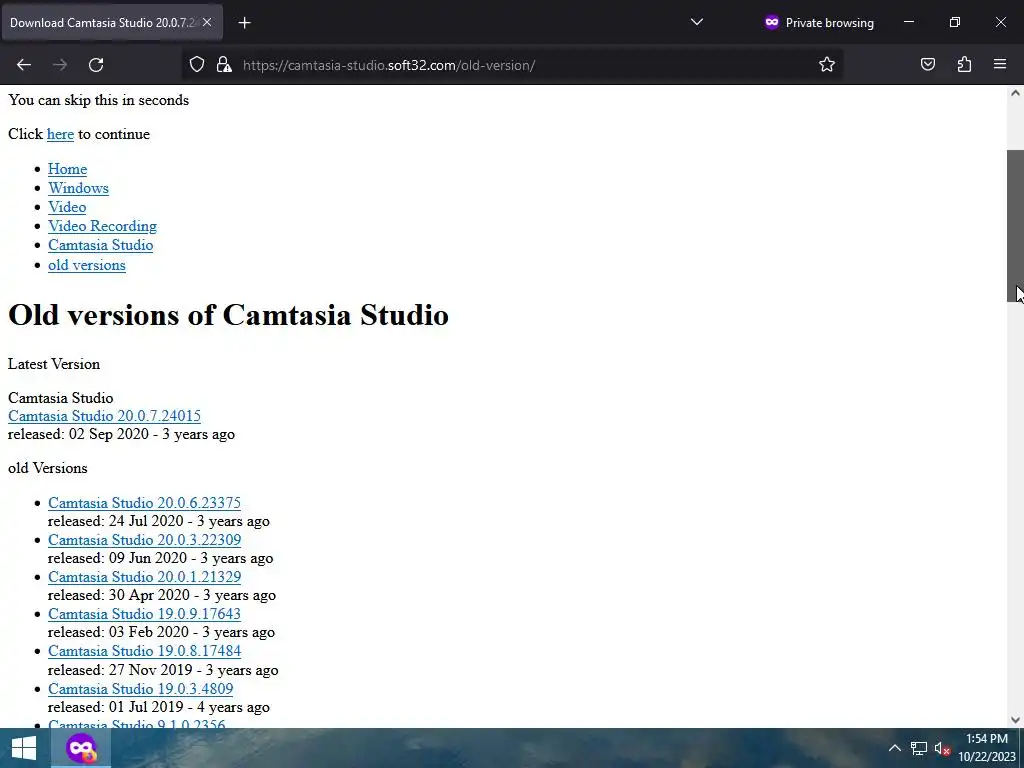The width and height of the screenshot is (1024, 768).
Task: List all tabs dropdown arrow
Action: pyautogui.click(x=697, y=22)
